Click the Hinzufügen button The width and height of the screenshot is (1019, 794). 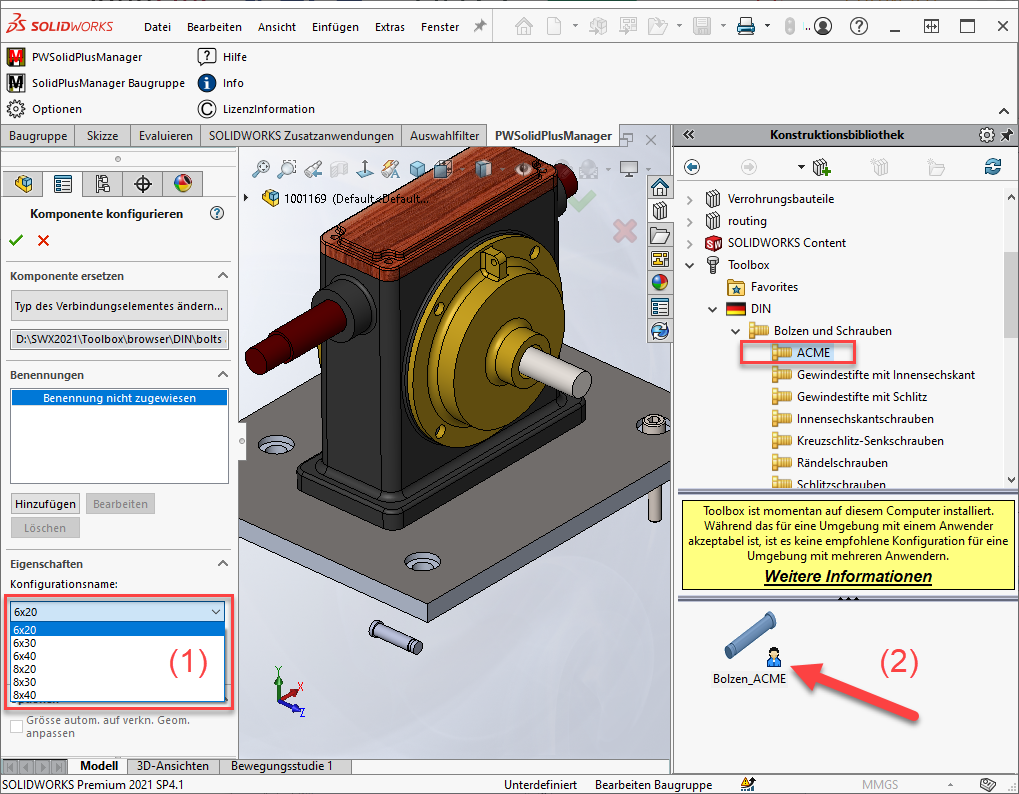pyautogui.click(x=46, y=504)
